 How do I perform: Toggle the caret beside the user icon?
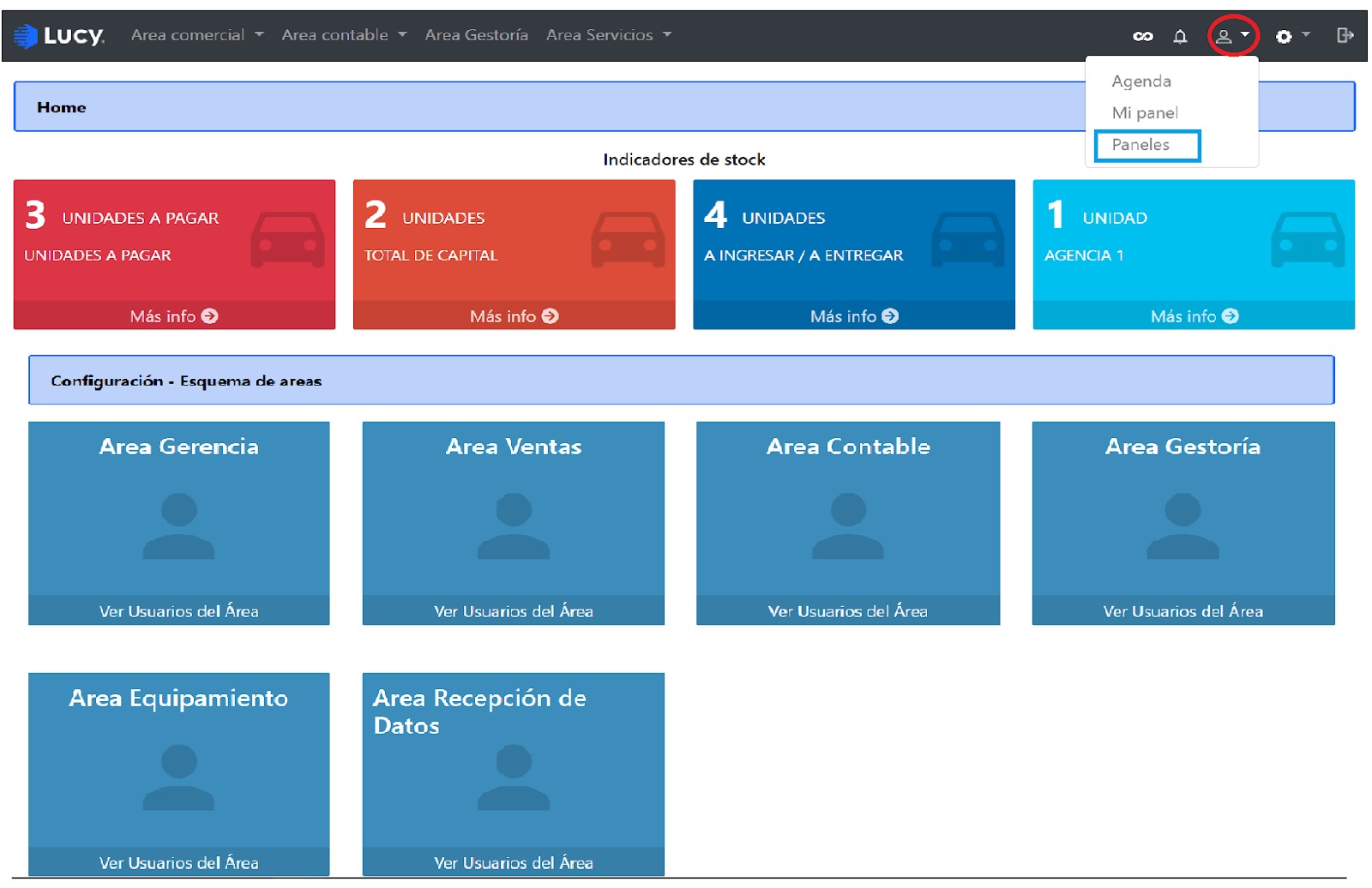1245,35
